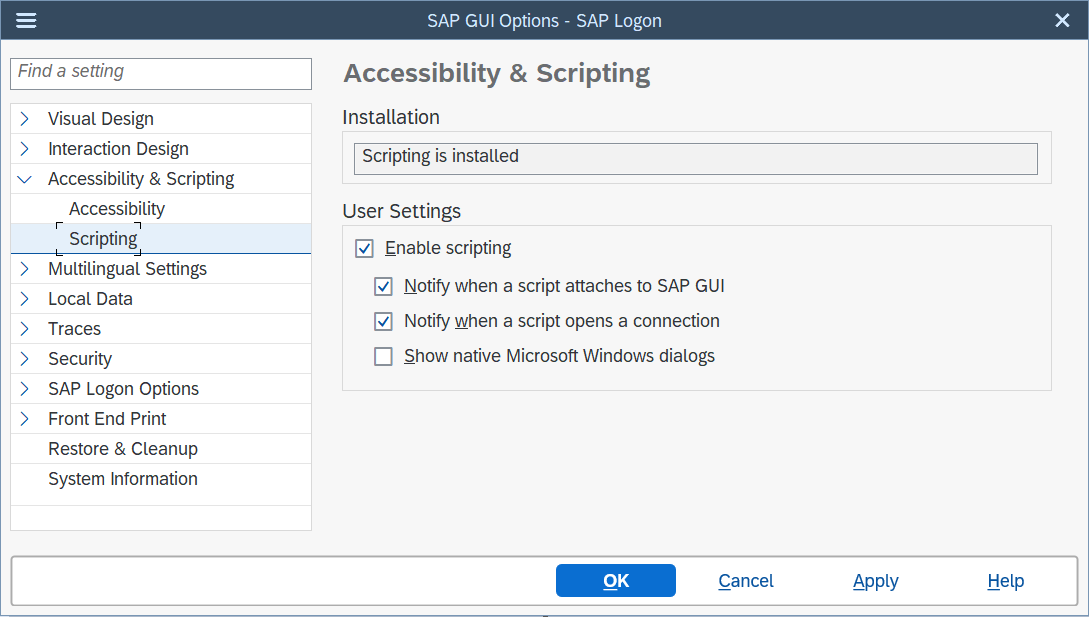
Task: Enable Show native Microsoft Windows dialogs
Action: [x=383, y=356]
